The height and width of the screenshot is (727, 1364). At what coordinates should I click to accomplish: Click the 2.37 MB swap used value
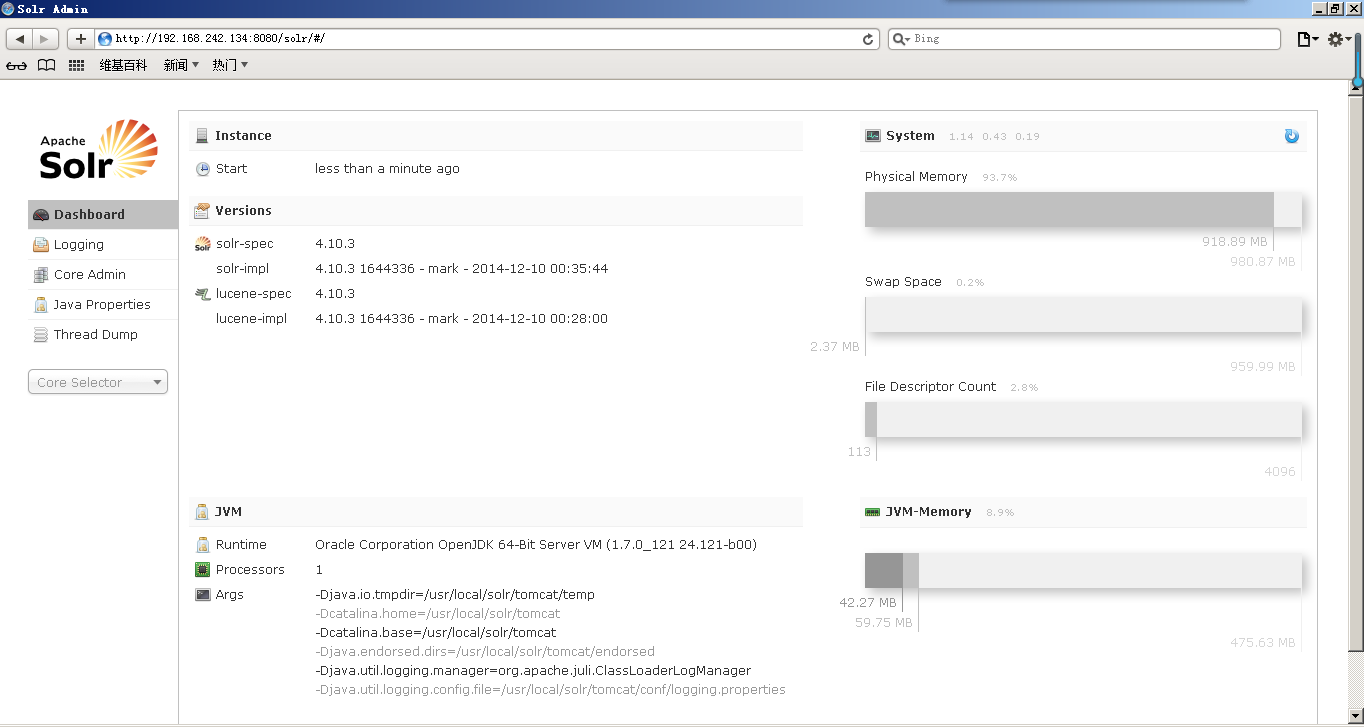(834, 347)
